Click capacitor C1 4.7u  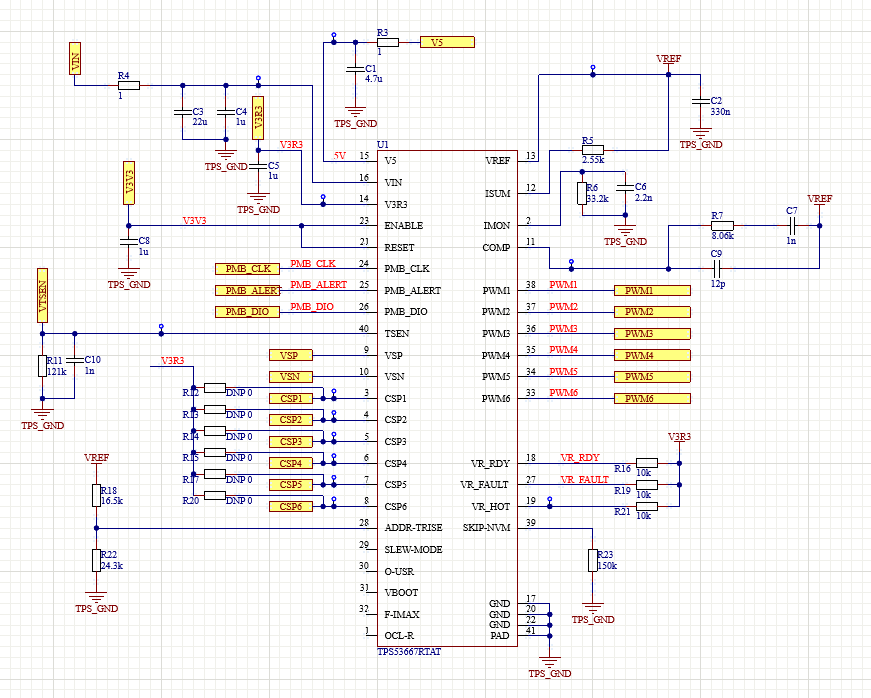(x=356, y=69)
